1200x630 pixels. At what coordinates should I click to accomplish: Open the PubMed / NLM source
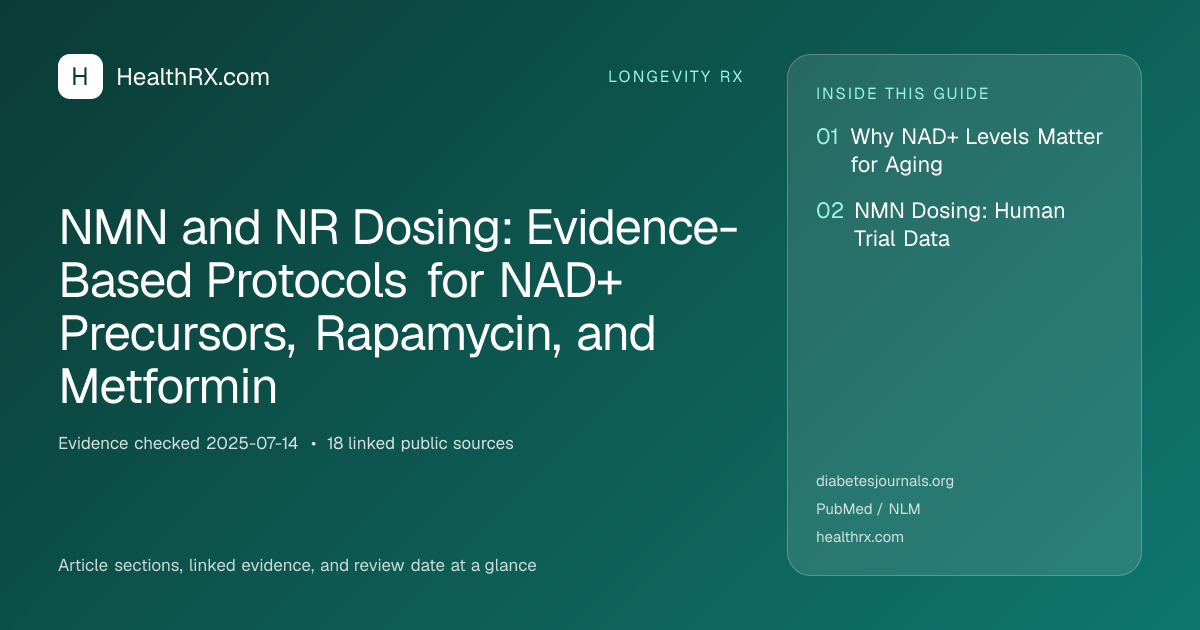[868, 509]
